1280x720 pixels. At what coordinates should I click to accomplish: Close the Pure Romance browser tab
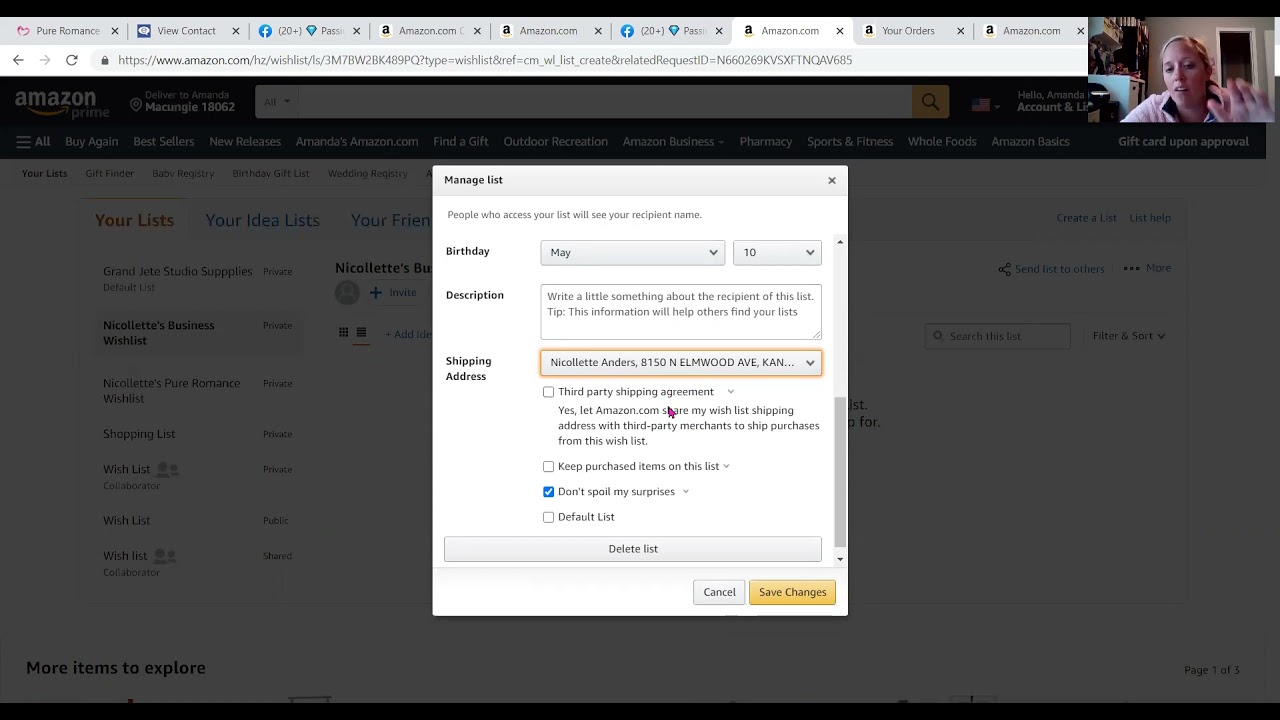click(x=114, y=31)
